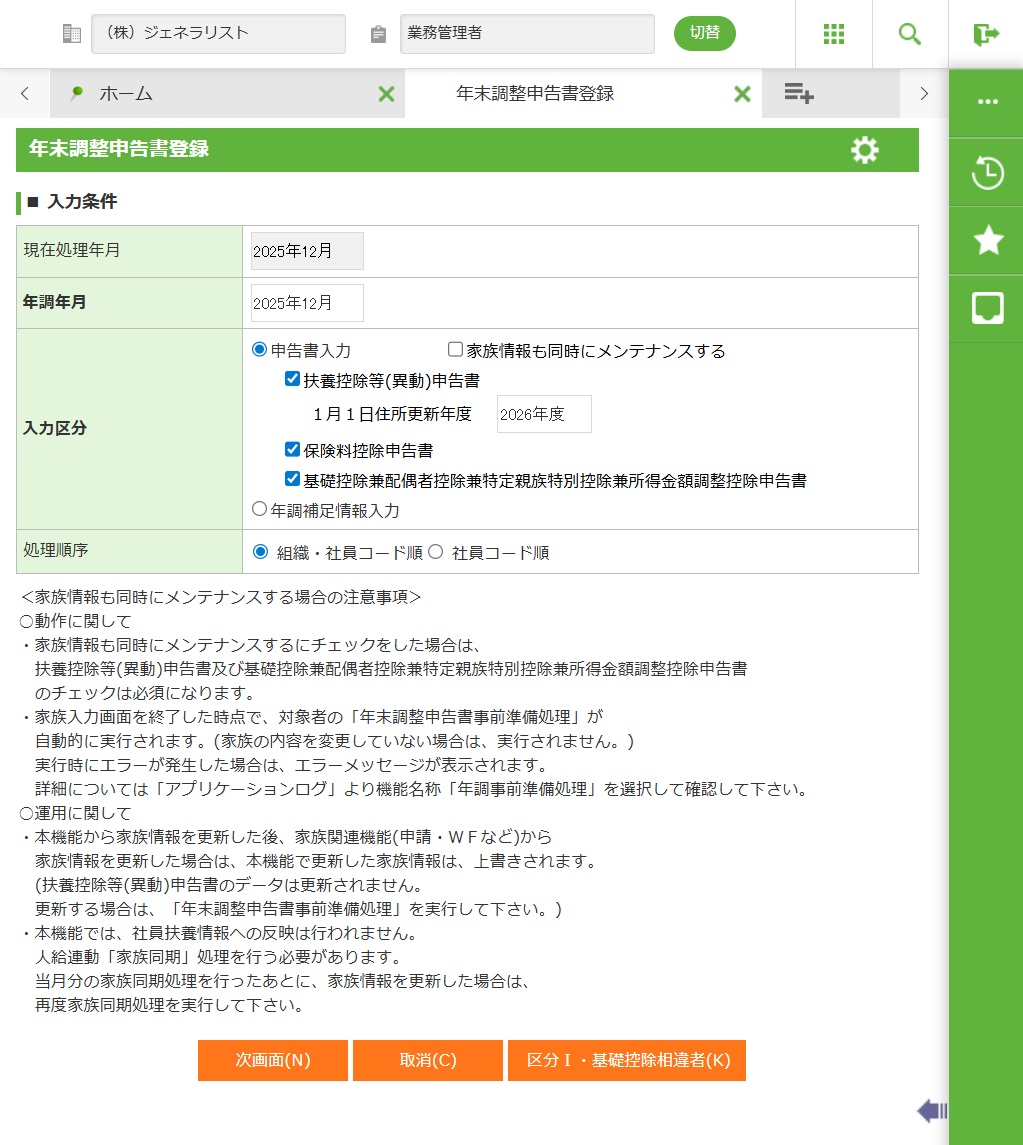The image size is (1023, 1145).
Task: Click the logout icon in header
Action: (x=986, y=34)
